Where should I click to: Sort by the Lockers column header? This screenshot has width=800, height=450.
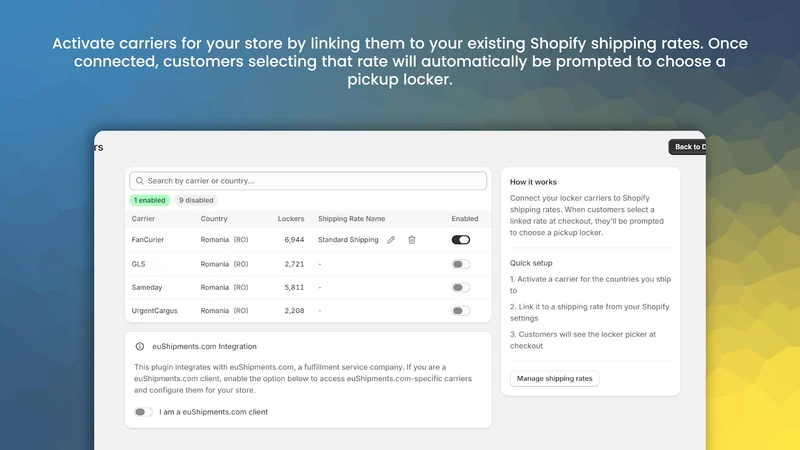[x=291, y=218]
